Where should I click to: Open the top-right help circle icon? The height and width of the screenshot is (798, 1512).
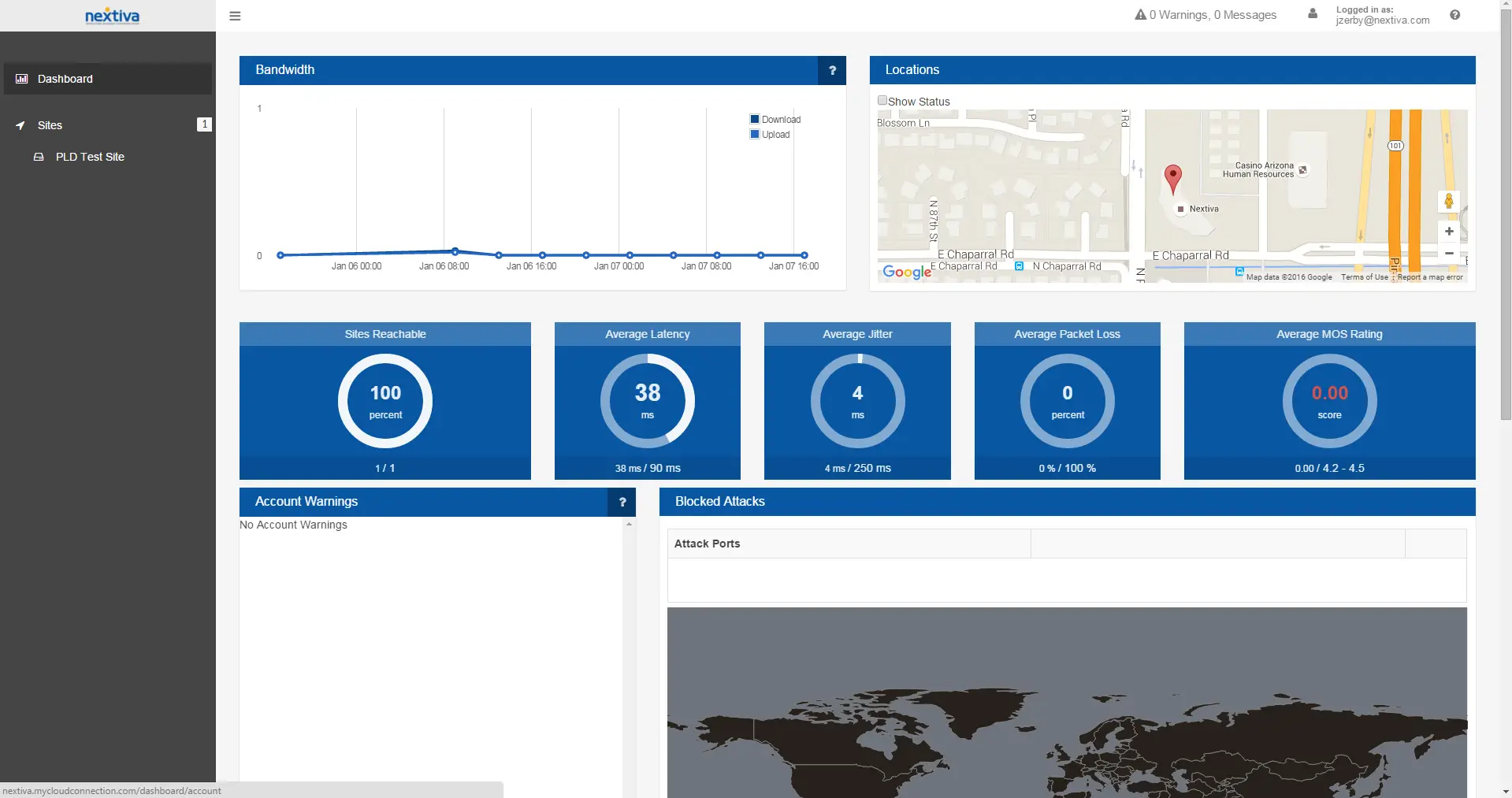point(1454,15)
